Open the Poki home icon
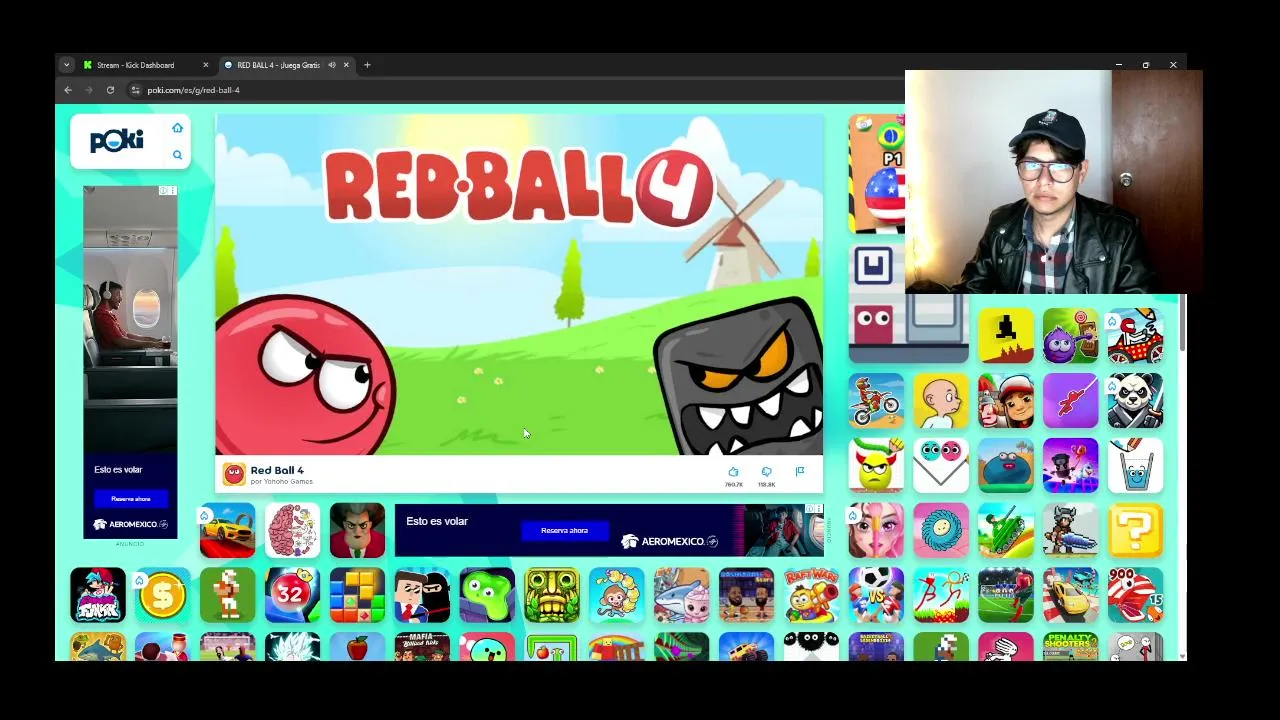This screenshot has height=720, width=1280. [x=177, y=128]
